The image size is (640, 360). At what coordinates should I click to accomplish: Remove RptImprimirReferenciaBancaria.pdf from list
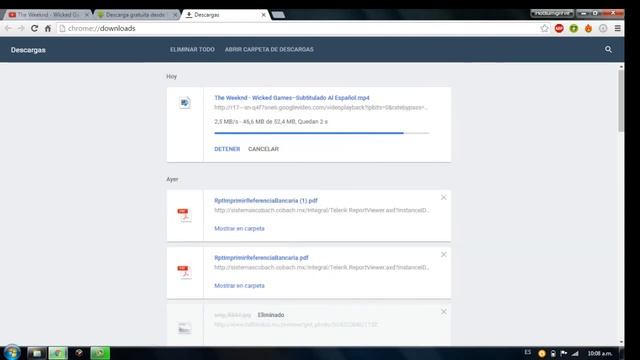(x=444, y=255)
